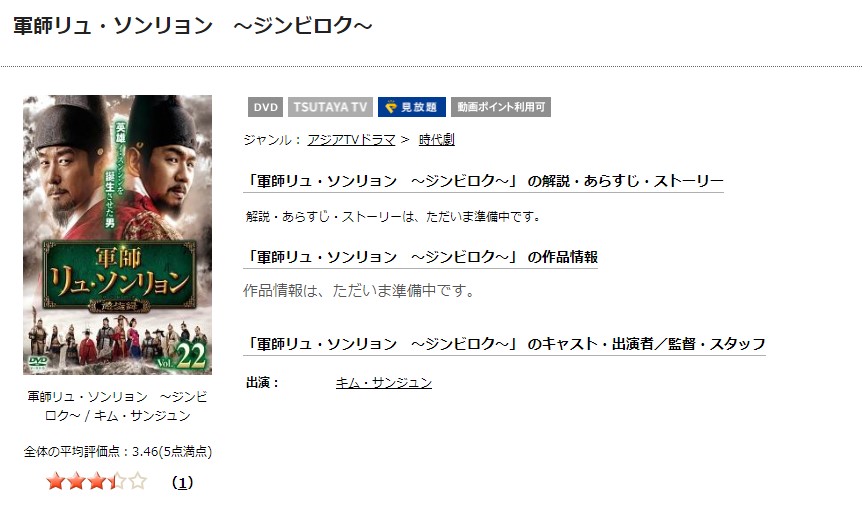Open the アジアTVドラマ genre link
Image resolution: width=862 pixels, height=507 pixels.
[351, 140]
